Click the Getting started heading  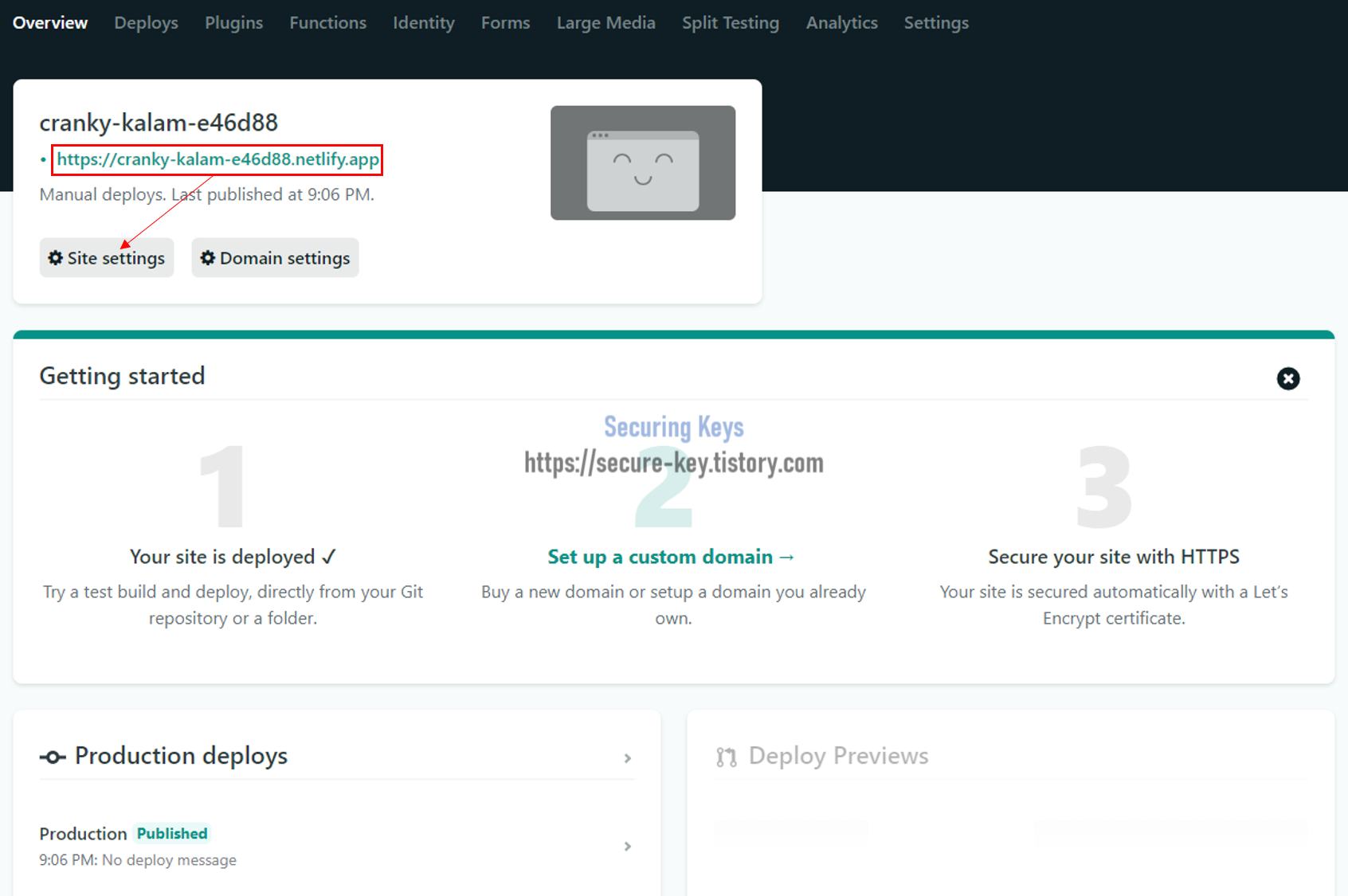122,376
